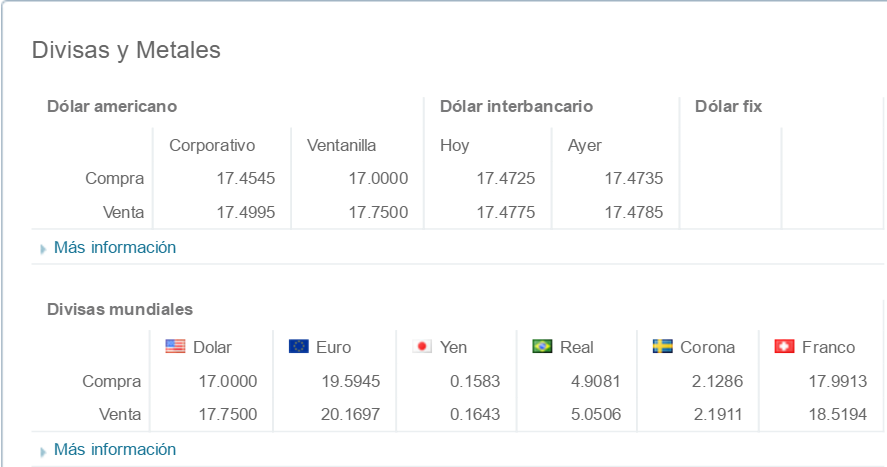The width and height of the screenshot is (887, 467).
Task: Click the Ventanilla column header
Action: (341, 145)
